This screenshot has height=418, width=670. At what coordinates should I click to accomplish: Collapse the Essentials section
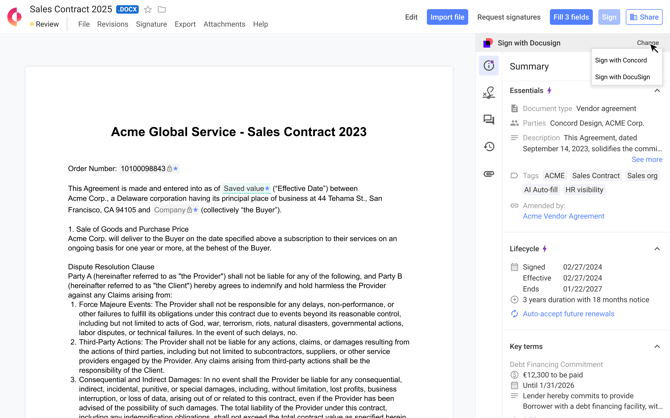(x=657, y=91)
